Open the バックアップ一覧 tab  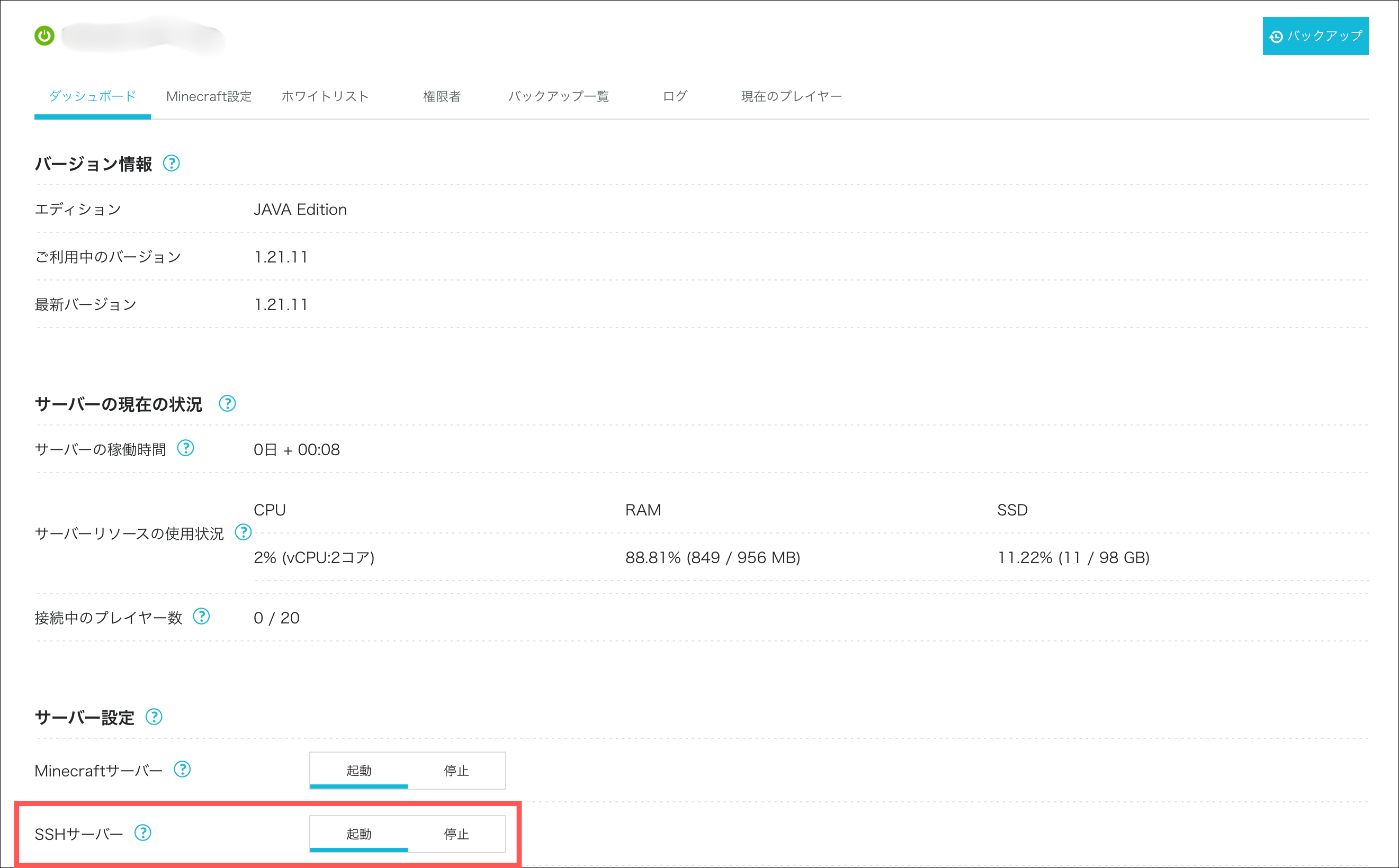pyautogui.click(x=558, y=96)
